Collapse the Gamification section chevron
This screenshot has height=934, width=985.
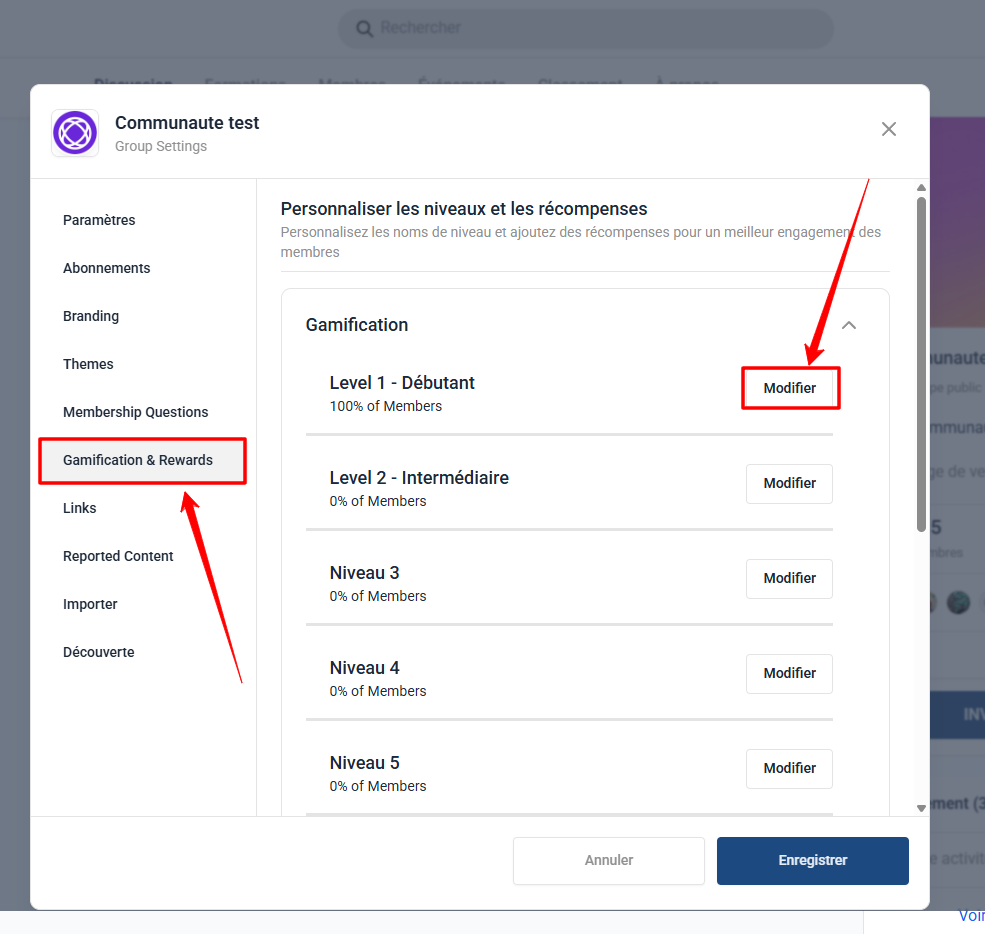pyautogui.click(x=849, y=325)
